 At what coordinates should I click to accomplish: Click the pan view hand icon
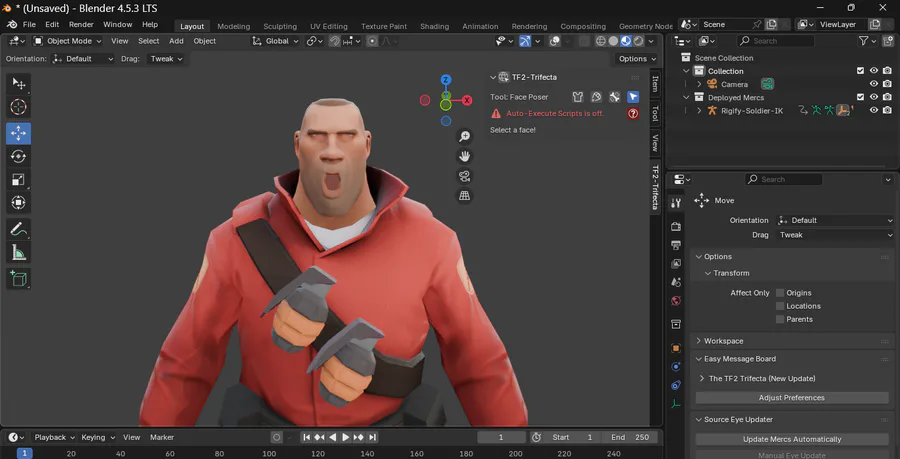[x=464, y=156]
